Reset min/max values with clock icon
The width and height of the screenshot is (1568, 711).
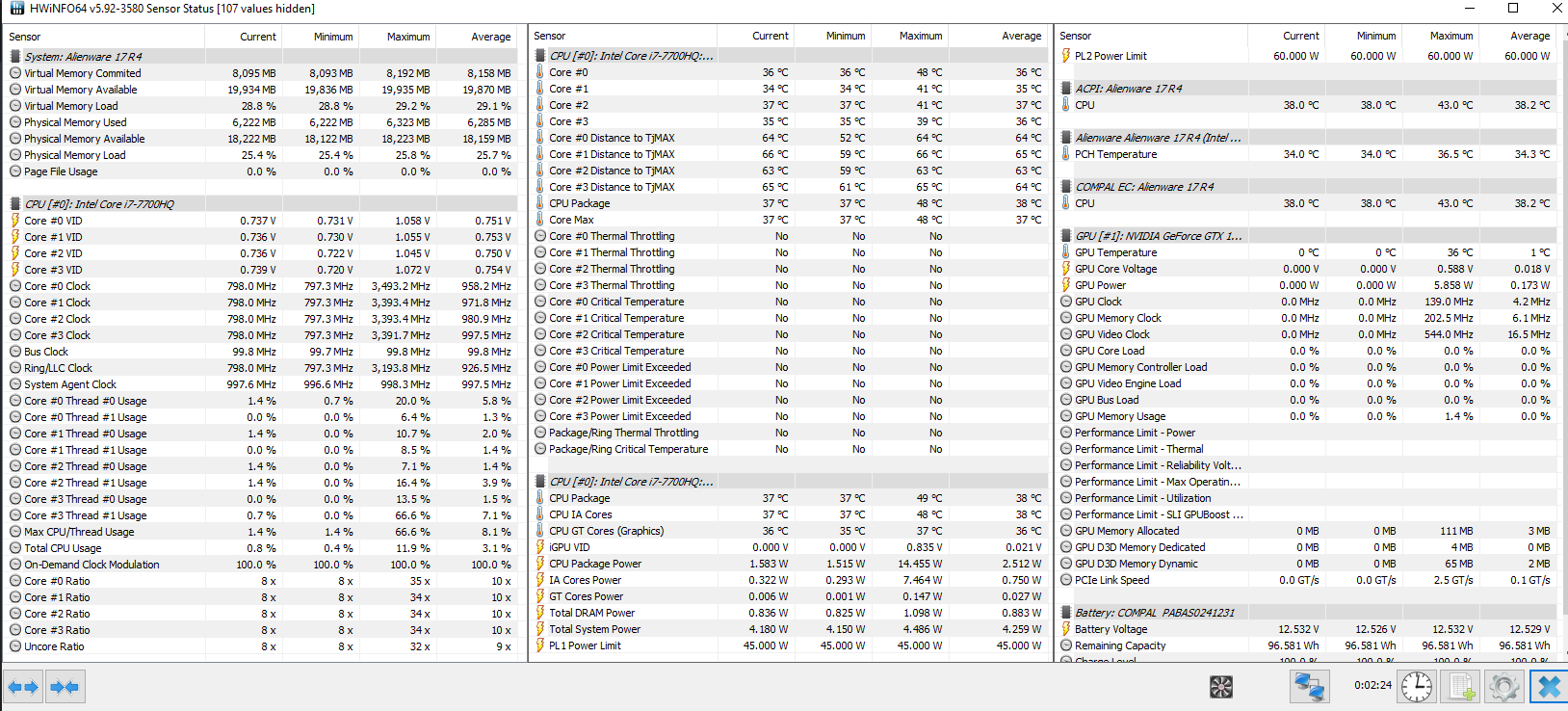click(x=1416, y=687)
